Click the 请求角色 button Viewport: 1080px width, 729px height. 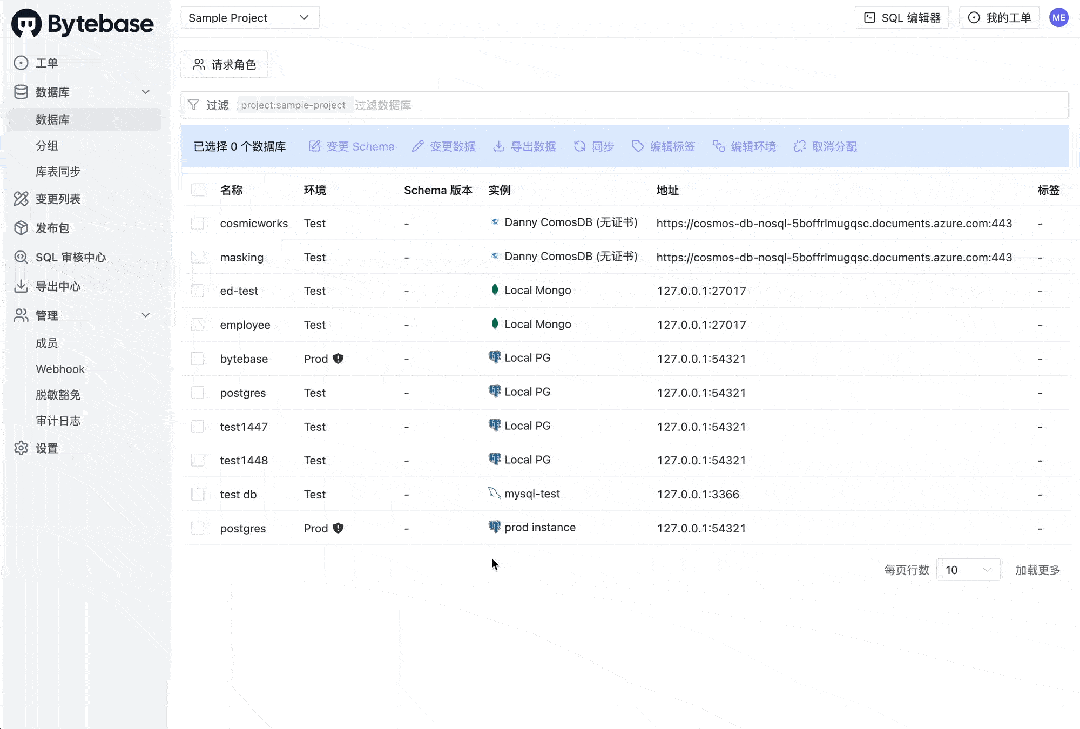[x=224, y=65]
